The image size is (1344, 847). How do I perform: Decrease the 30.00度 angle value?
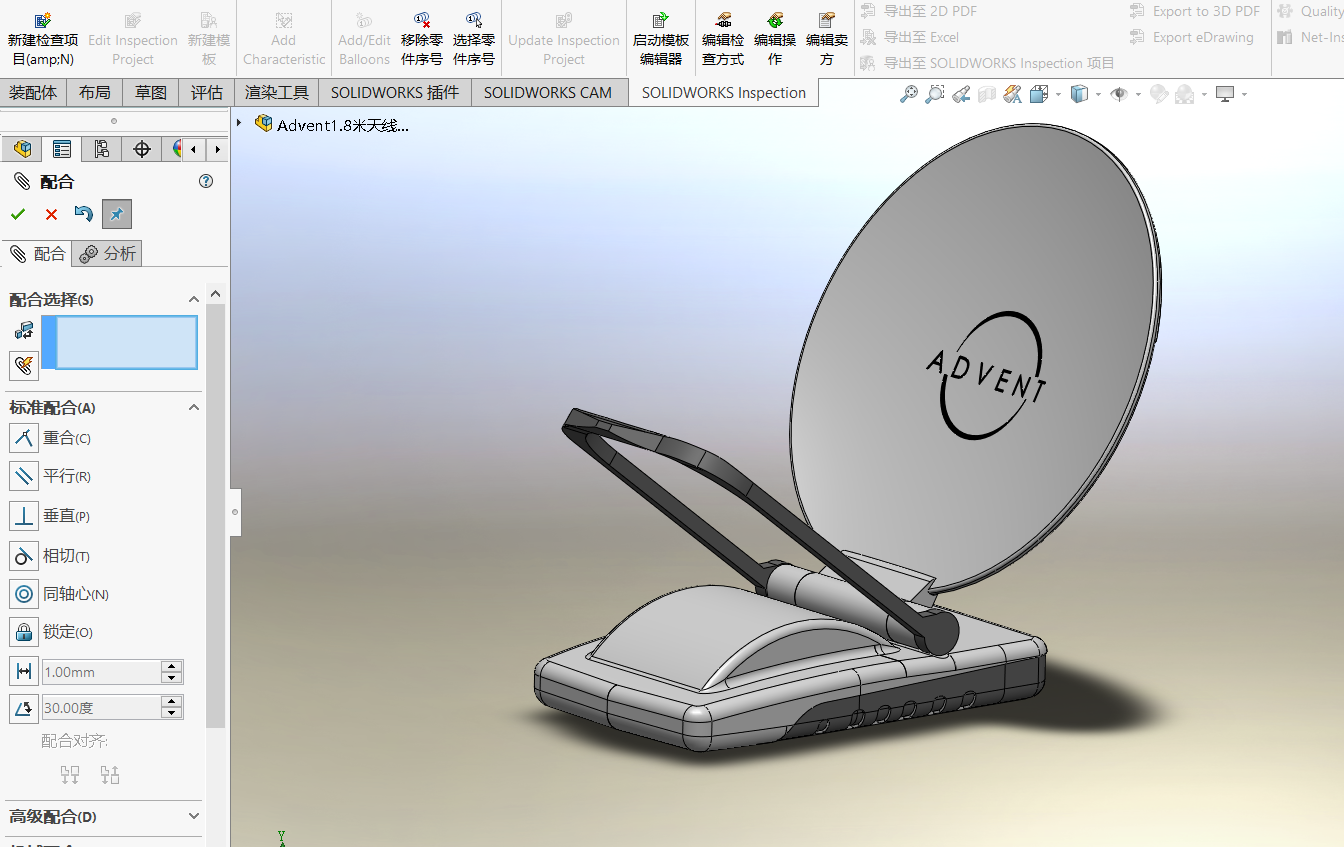tap(172, 713)
